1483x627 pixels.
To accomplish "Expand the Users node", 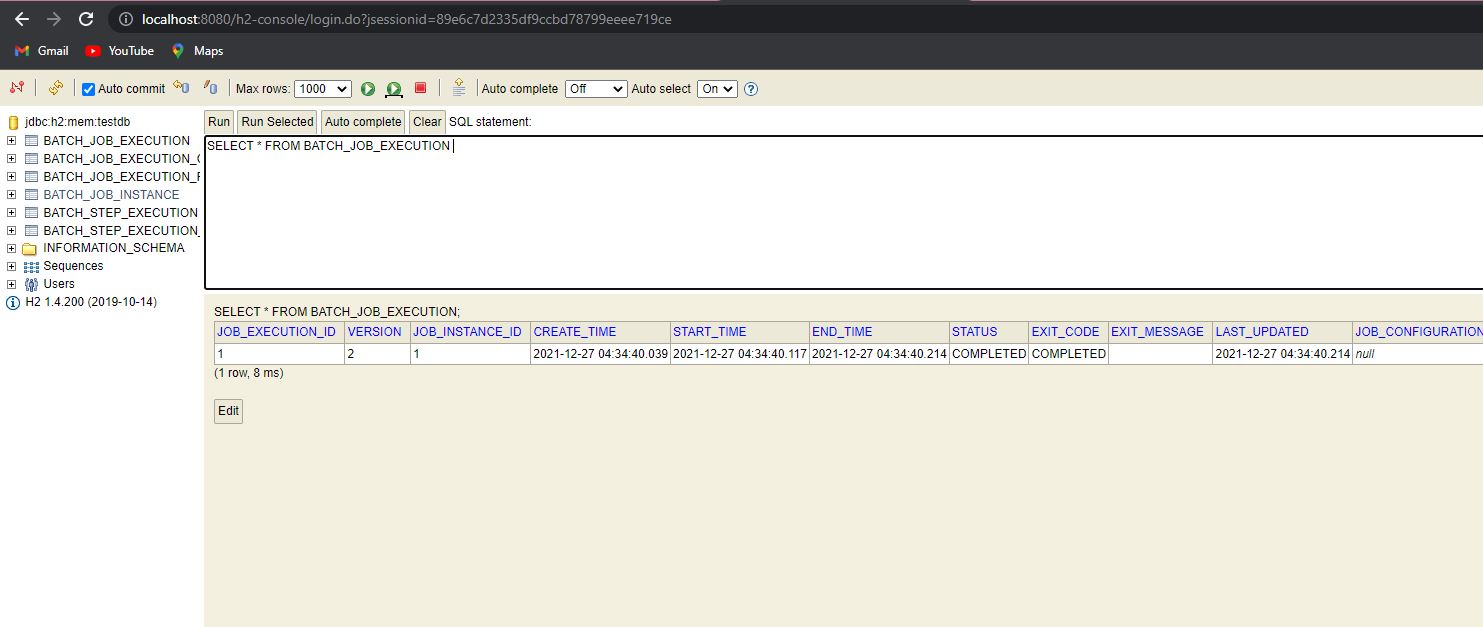I will pos(12,284).
